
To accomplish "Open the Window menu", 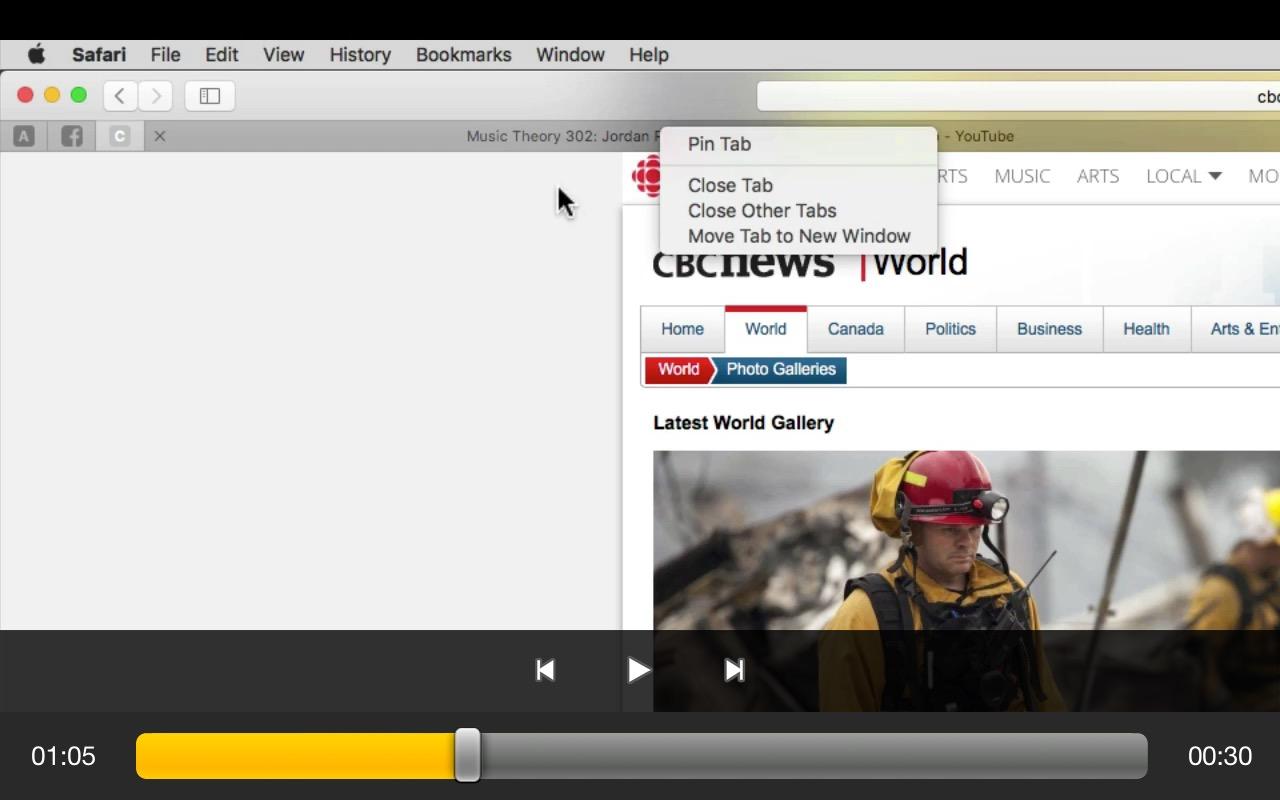I will point(570,55).
